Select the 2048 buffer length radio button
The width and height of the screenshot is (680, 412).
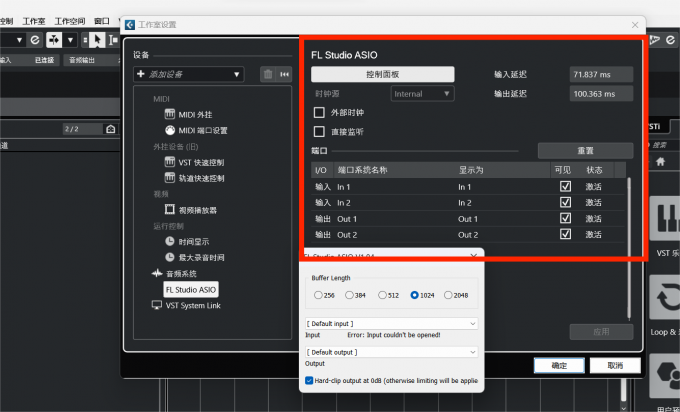(x=448, y=295)
